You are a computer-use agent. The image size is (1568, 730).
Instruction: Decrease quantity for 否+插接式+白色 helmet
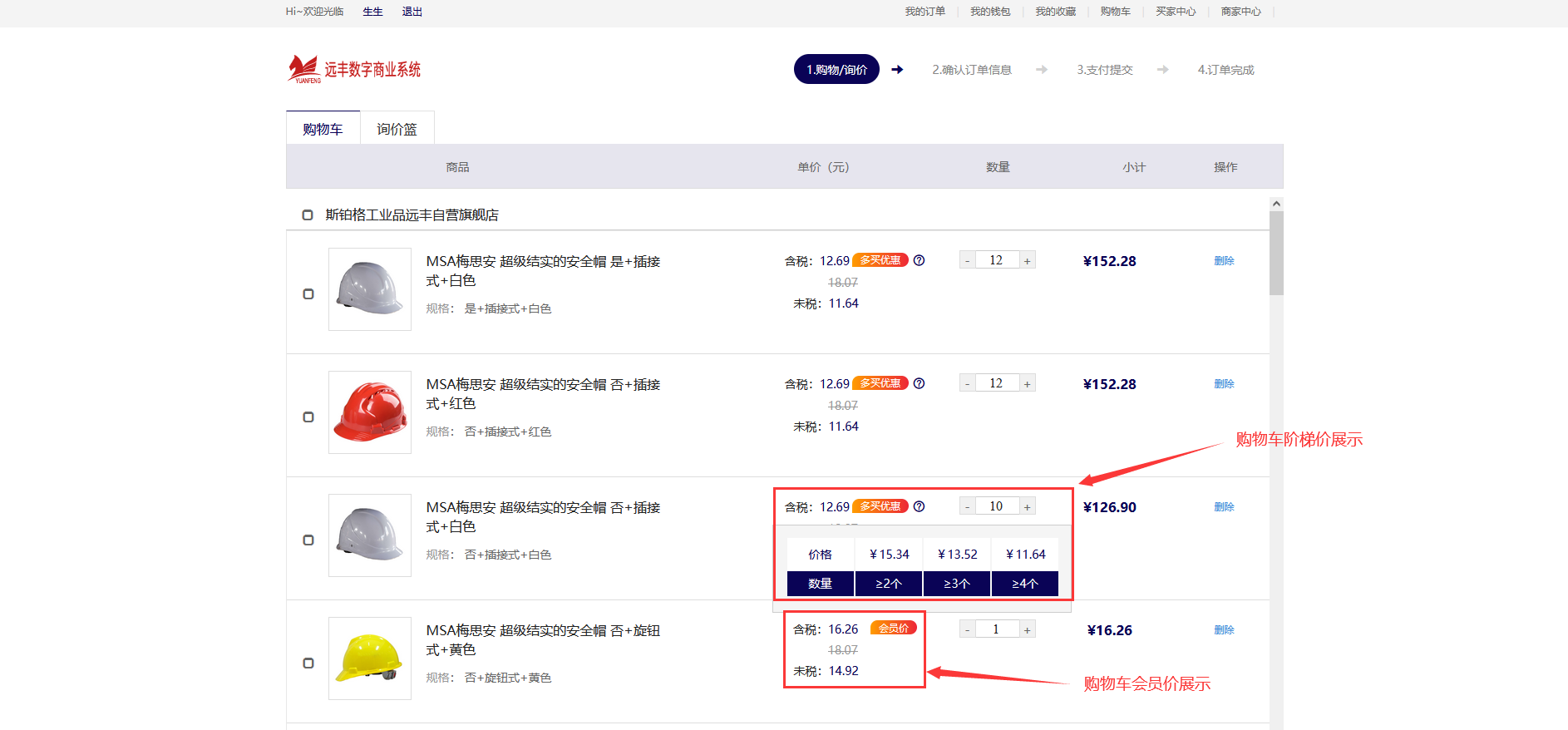pos(967,506)
